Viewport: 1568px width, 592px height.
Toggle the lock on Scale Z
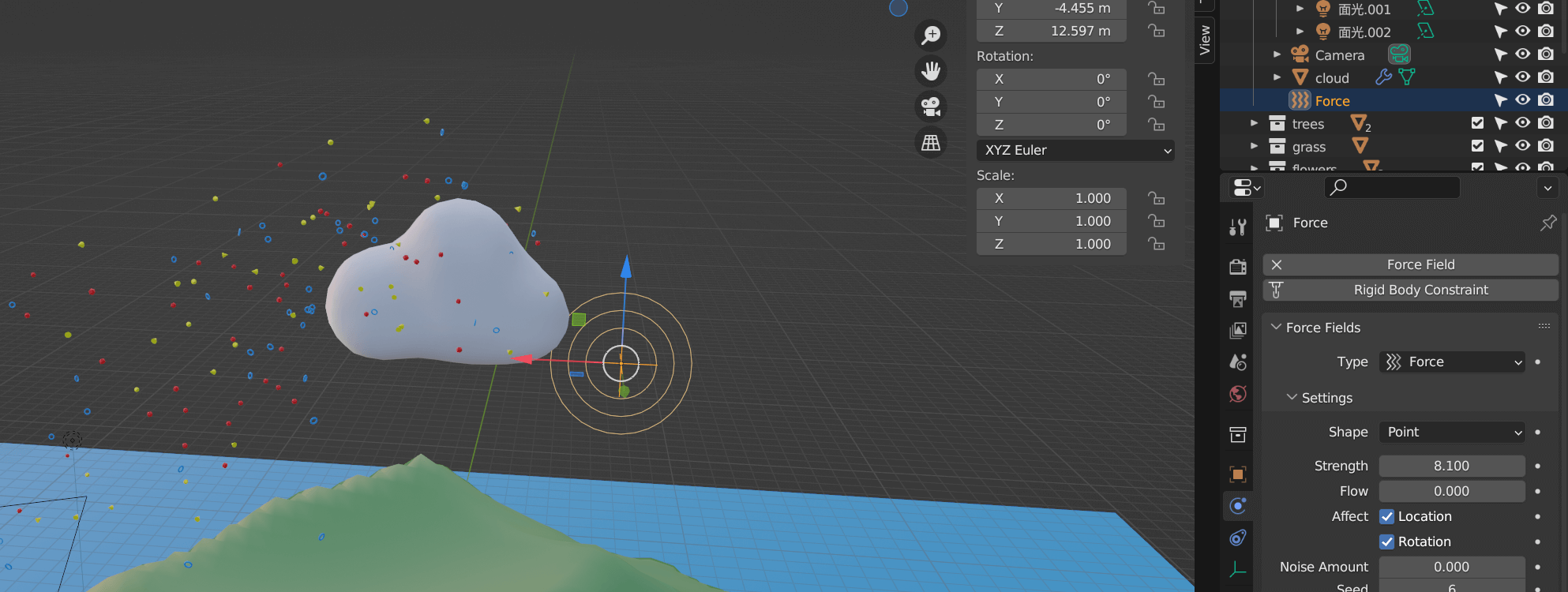[1157, 244]
